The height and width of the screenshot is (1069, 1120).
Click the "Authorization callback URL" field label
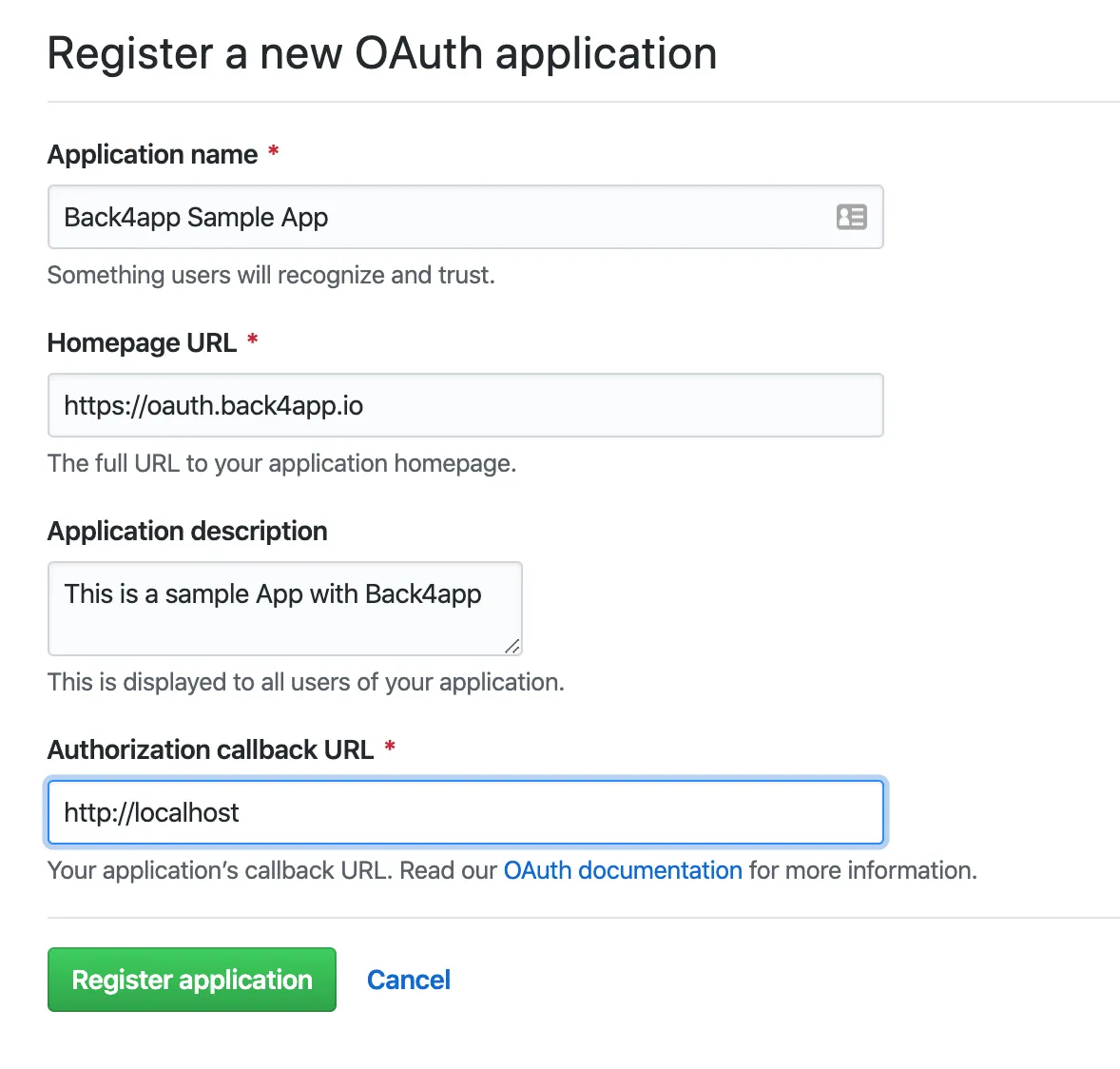[211, 750]
